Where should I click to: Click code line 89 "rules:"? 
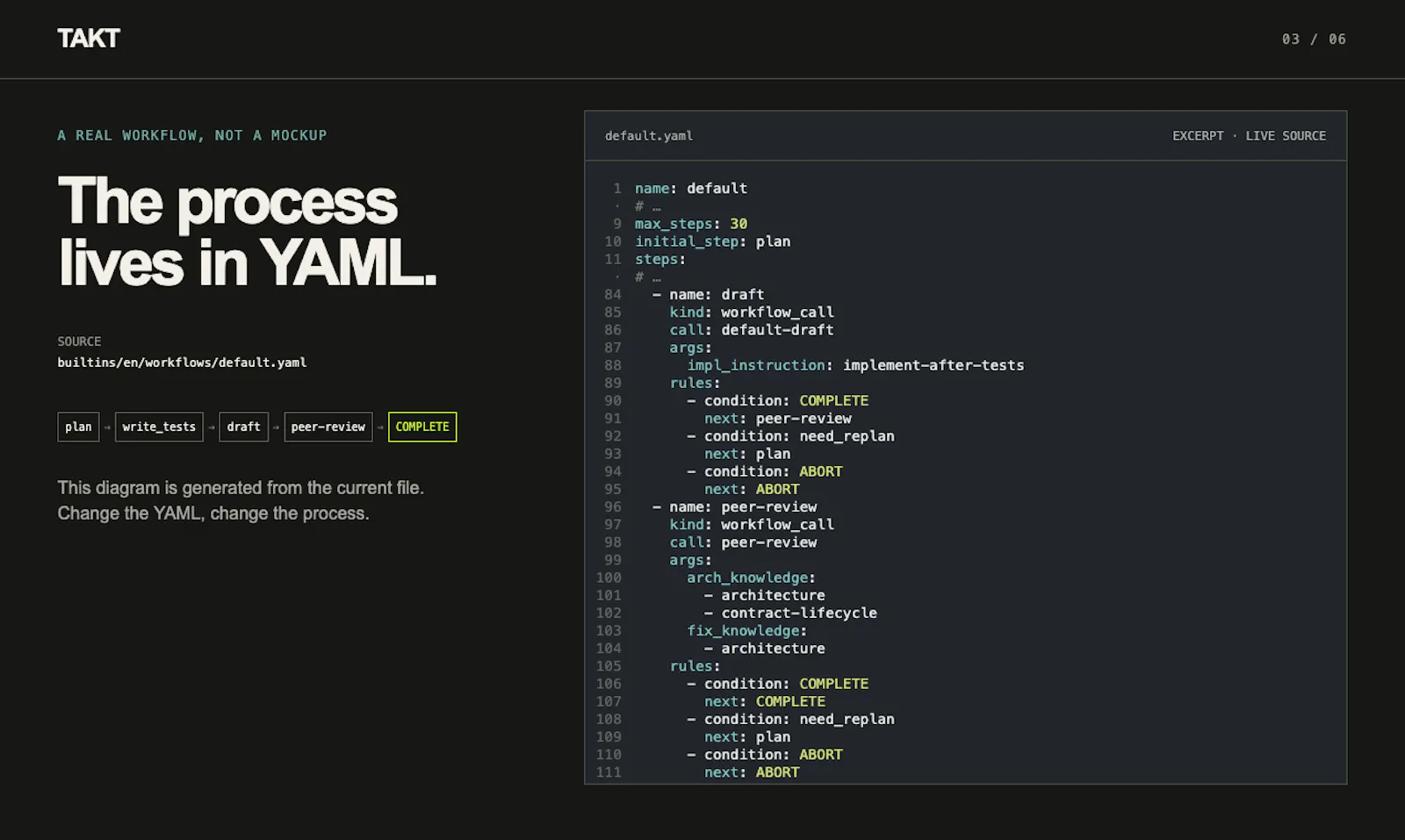[x=695, y=383]
